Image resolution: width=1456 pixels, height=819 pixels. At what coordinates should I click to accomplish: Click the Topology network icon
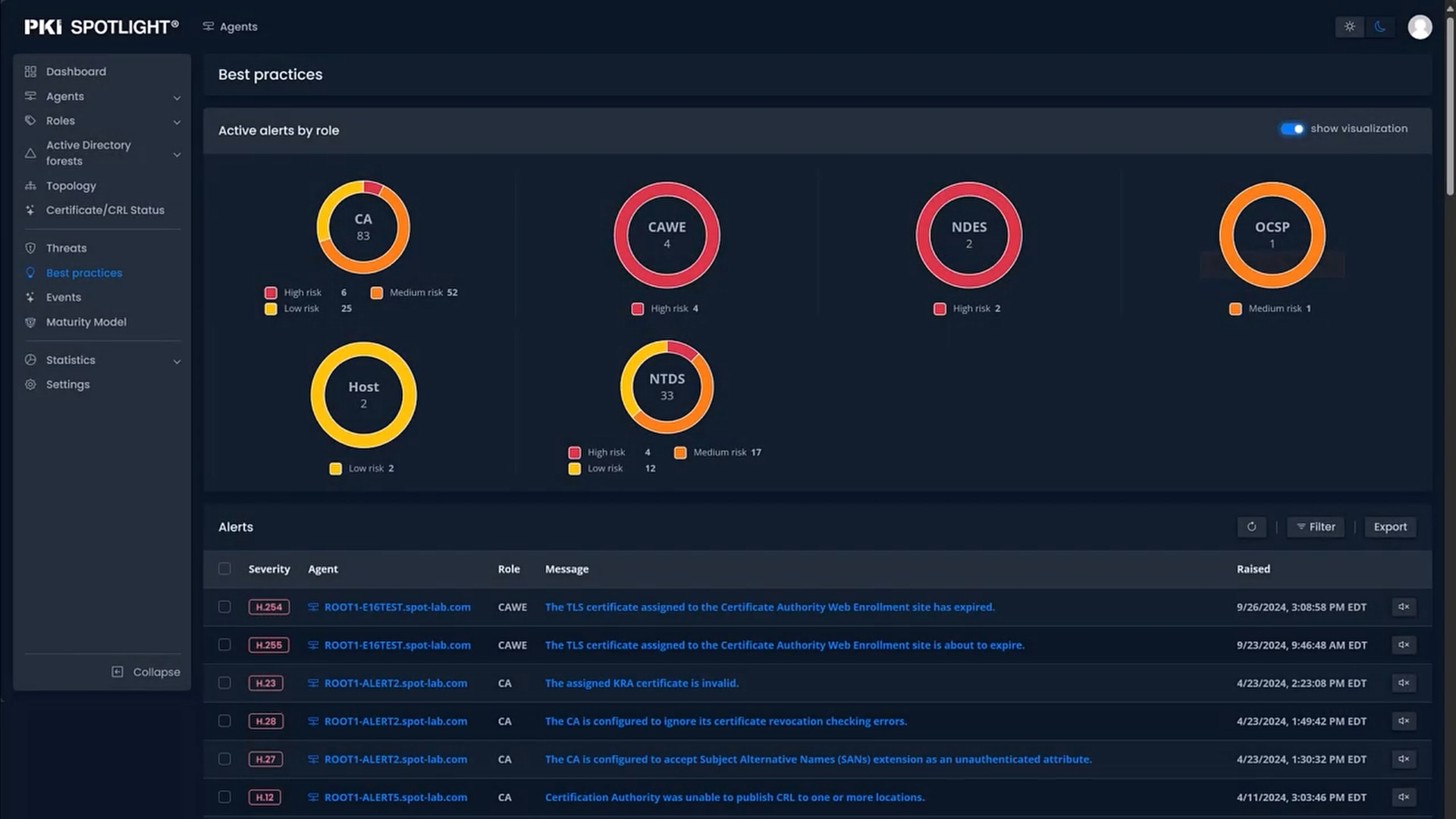coord(30,186)
